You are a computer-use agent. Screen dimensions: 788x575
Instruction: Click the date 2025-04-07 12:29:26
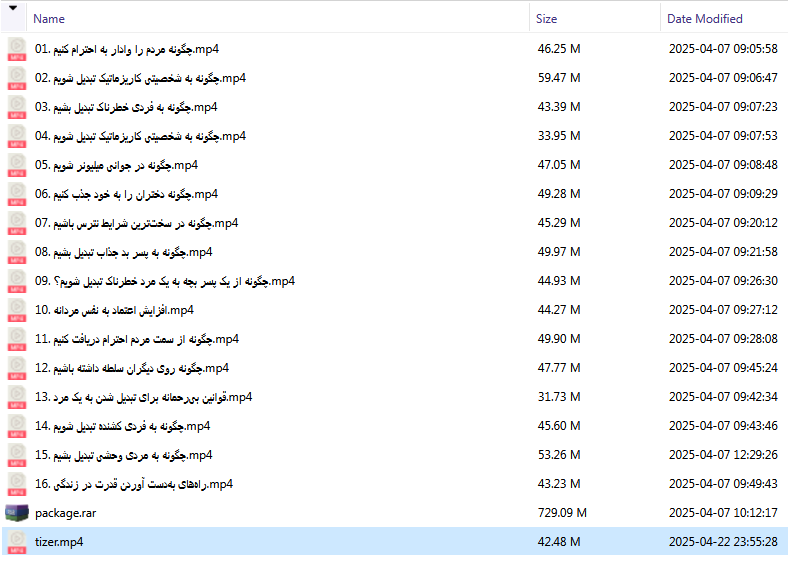point(723,455)
